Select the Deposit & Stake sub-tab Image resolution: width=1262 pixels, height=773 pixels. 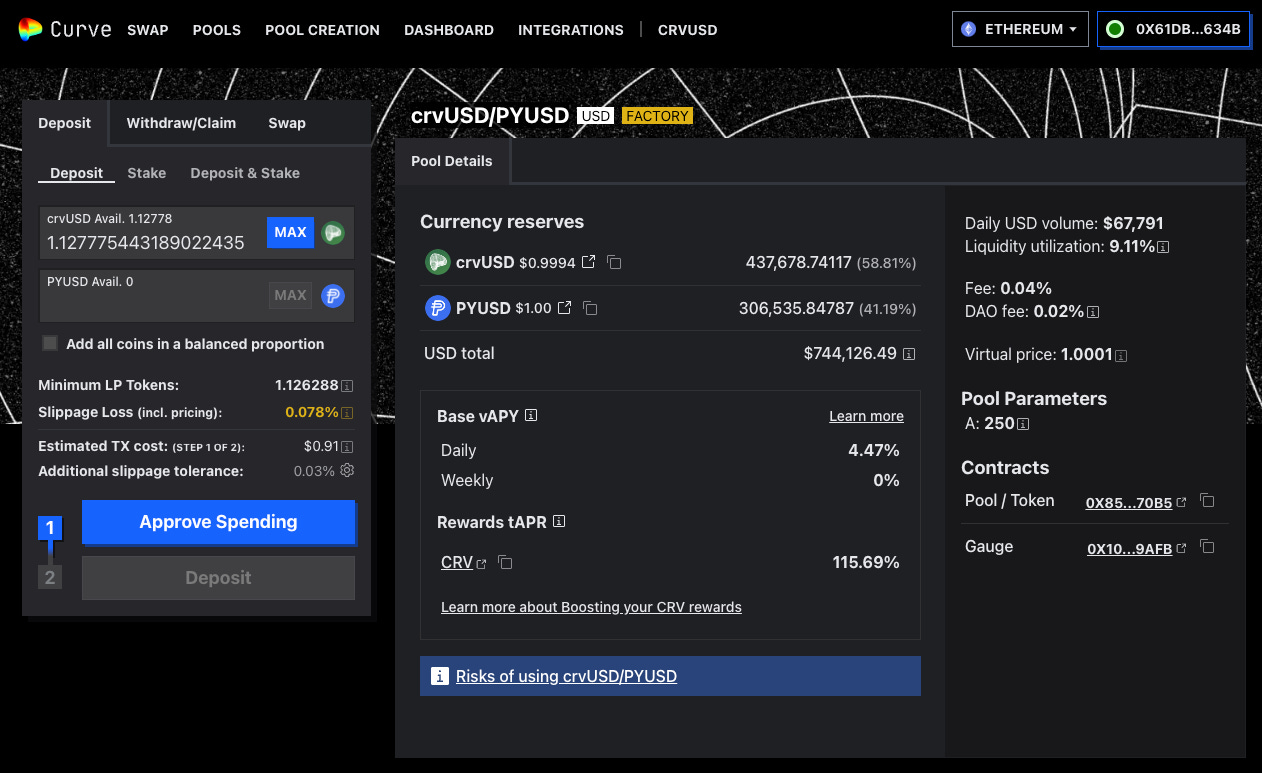[x=245, y=173]
